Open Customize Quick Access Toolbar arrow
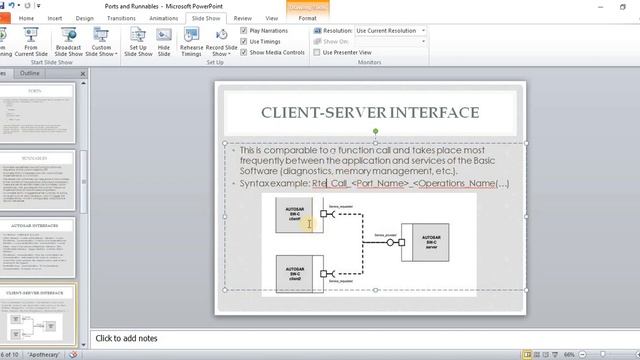640x360 pixels. click(x=39, y=6)
